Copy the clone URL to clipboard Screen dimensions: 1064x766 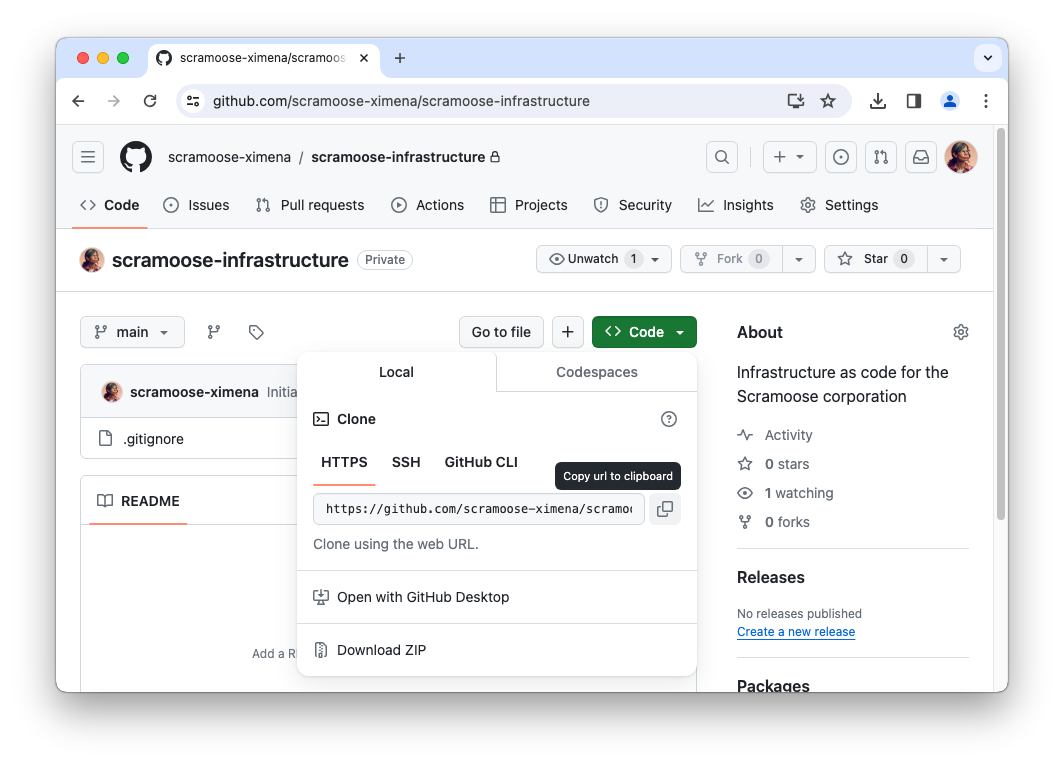pyautogui.click(x=664, y=509)
